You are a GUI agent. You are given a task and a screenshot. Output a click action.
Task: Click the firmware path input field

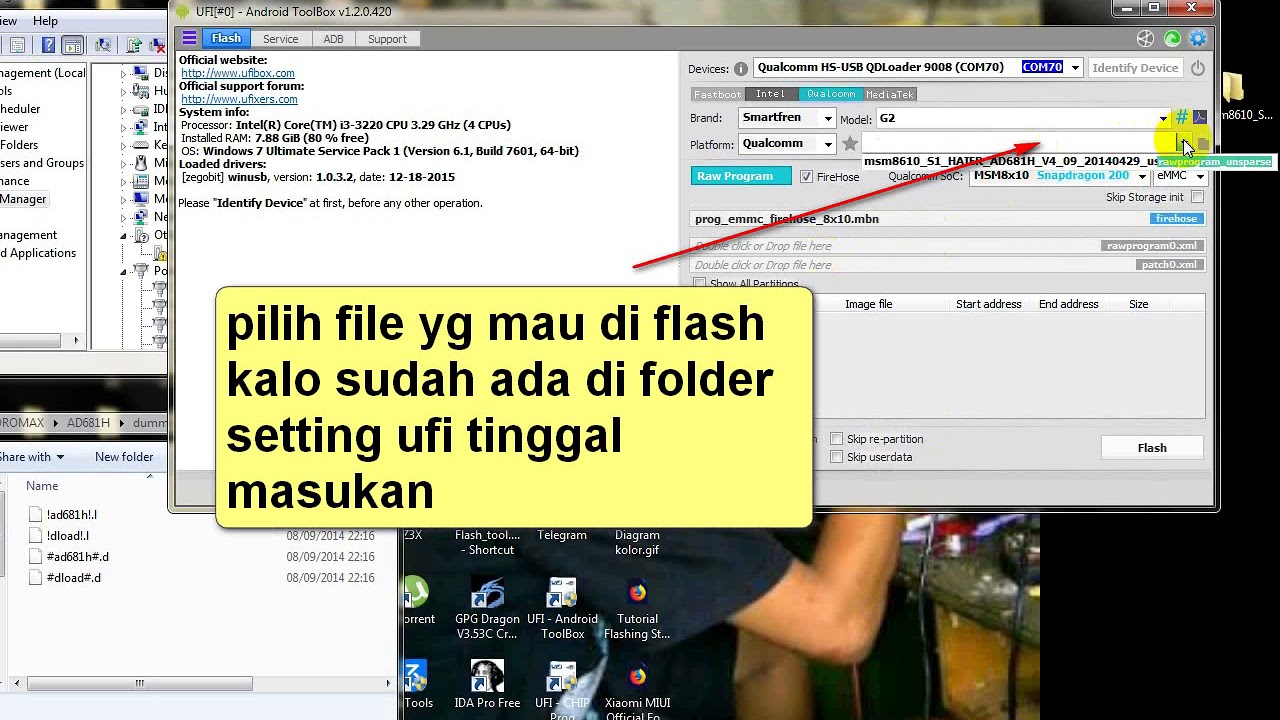click(1018, 144)
